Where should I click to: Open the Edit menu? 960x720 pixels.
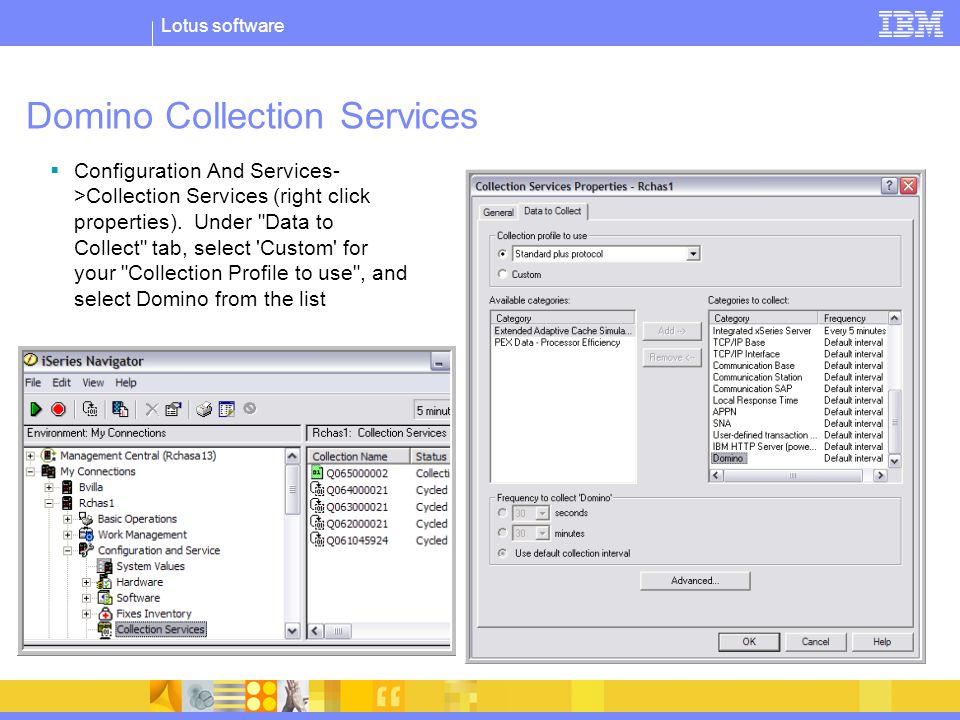(61, 383)
